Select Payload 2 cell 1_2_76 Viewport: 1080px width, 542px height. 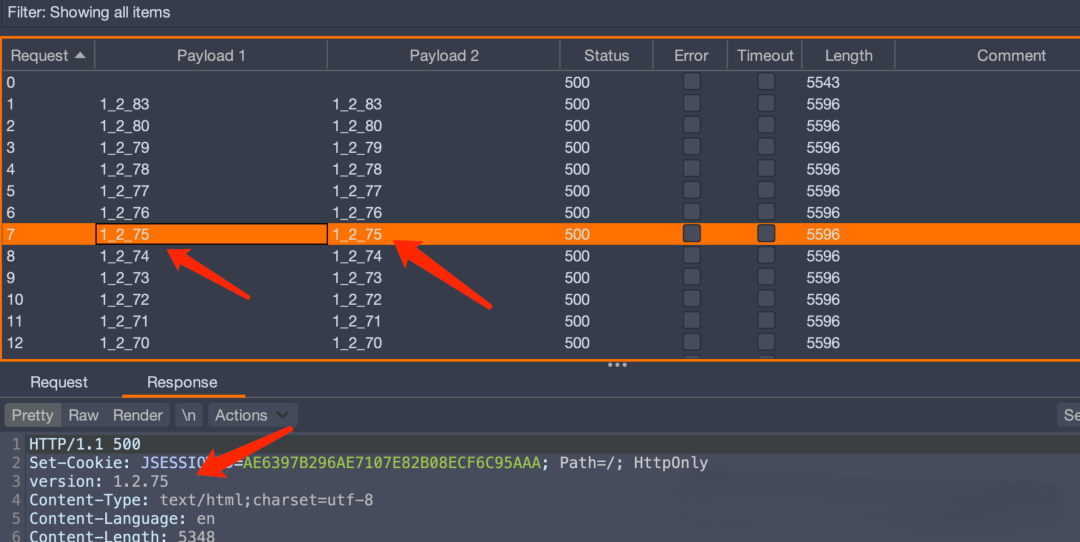click(x=357, y=213)
